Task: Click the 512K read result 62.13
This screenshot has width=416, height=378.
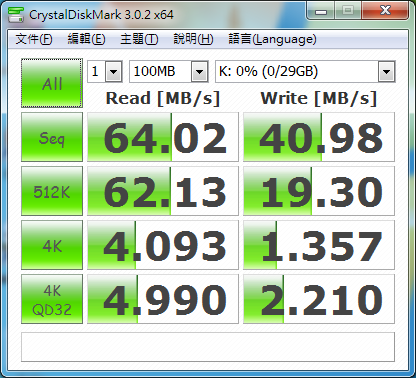Action: tap(163, 191)
